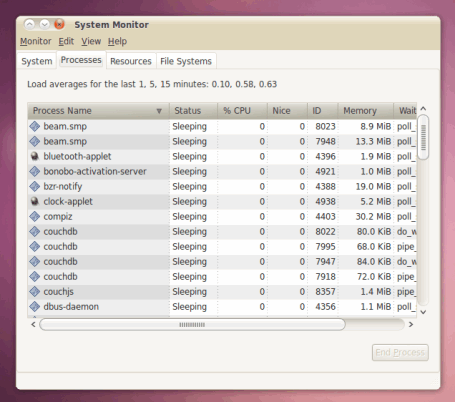Screen dimensions: 455x402
Task: Click the End Process button
Action: point(400,352)
